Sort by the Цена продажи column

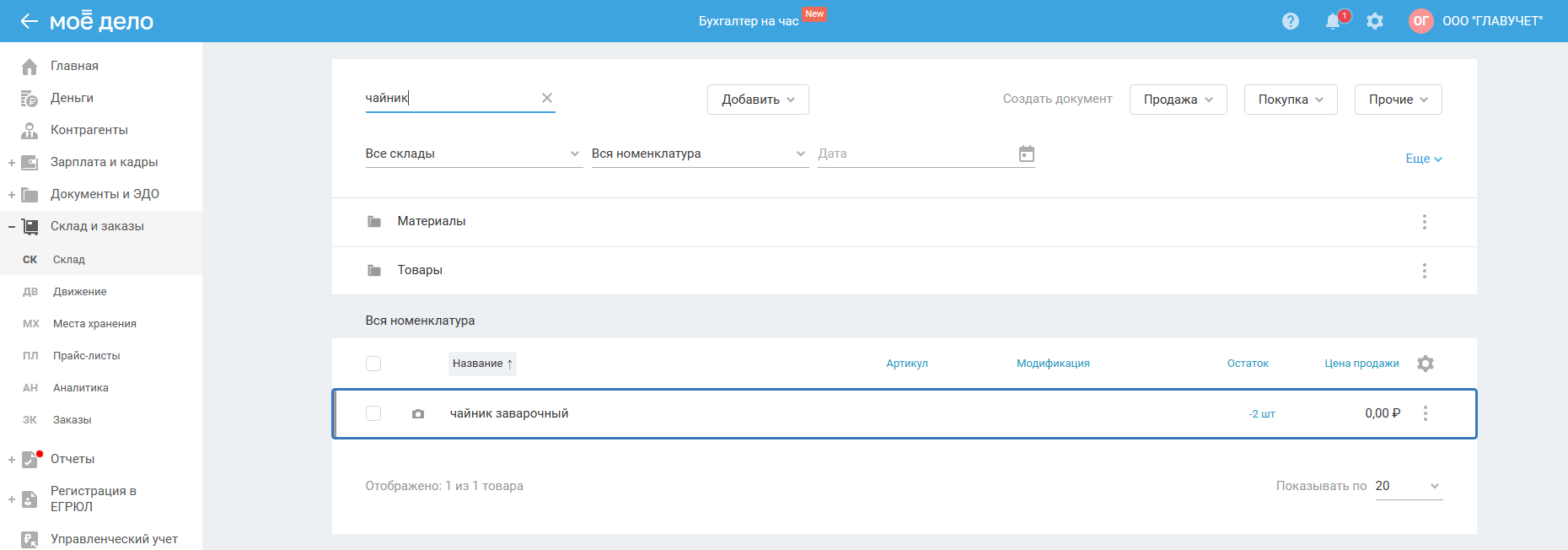1361,364
